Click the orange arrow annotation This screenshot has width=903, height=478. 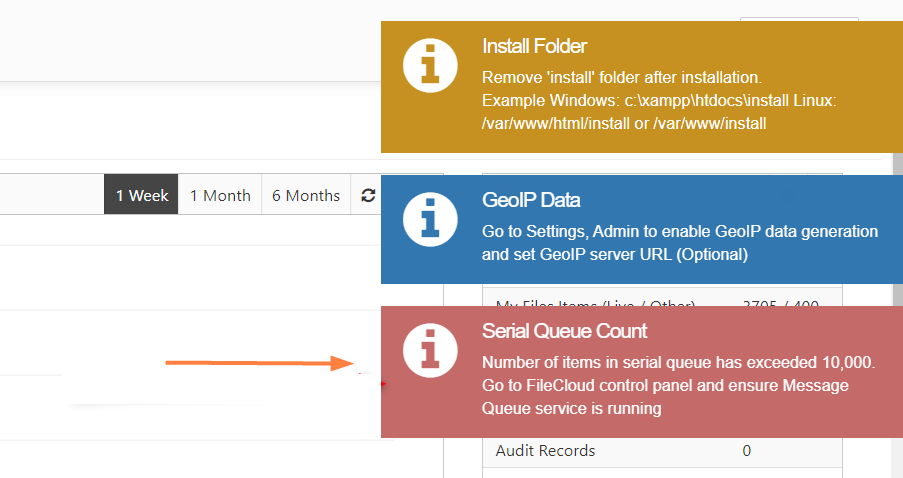260,363
